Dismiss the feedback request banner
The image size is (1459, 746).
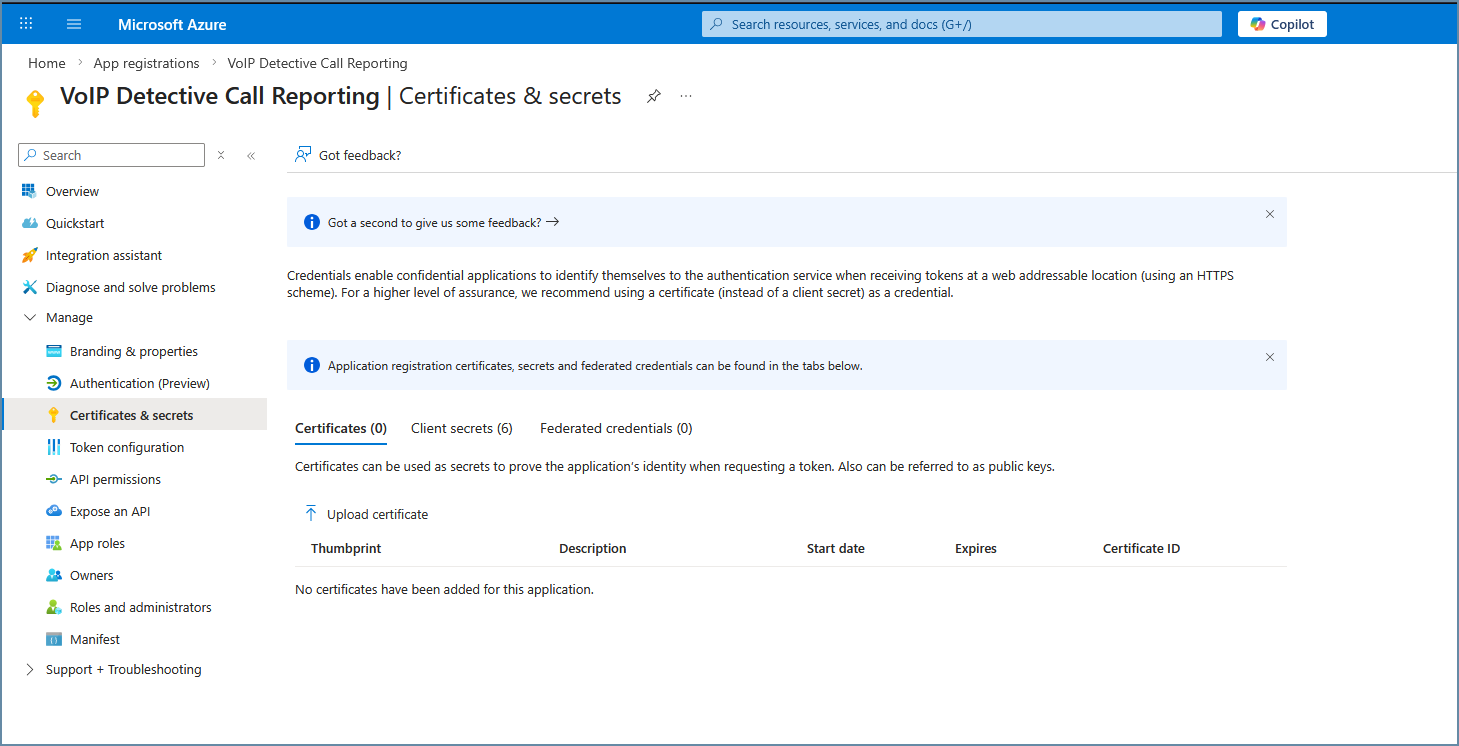tap(1270, 214)
